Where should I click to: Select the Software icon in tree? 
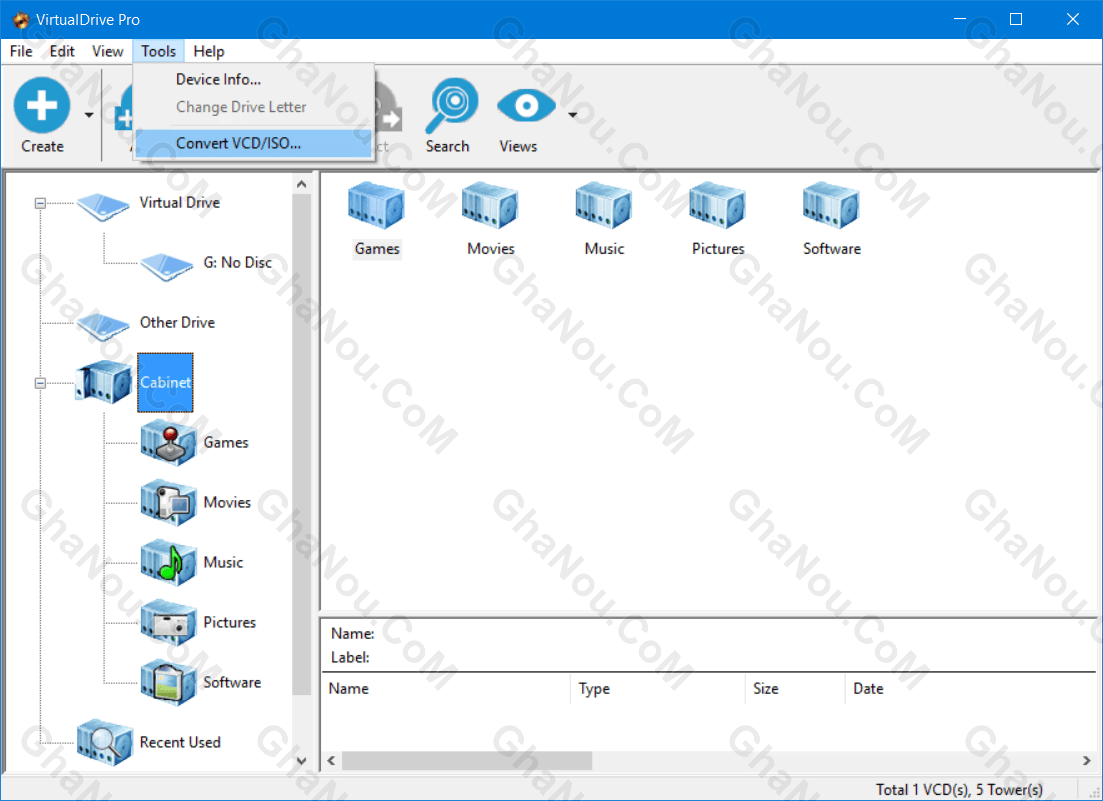pos(168,682)
